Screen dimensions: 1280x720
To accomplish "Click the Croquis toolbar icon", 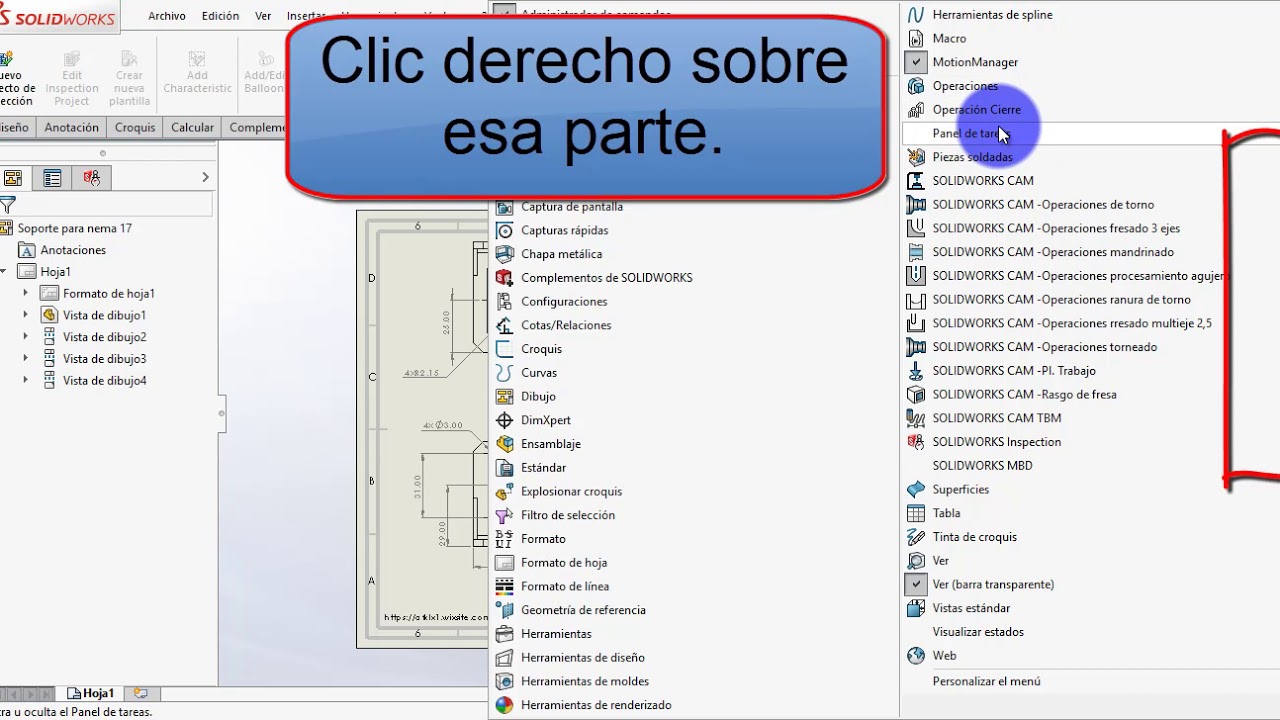I will pyautogui.click(x=504, y=349).
